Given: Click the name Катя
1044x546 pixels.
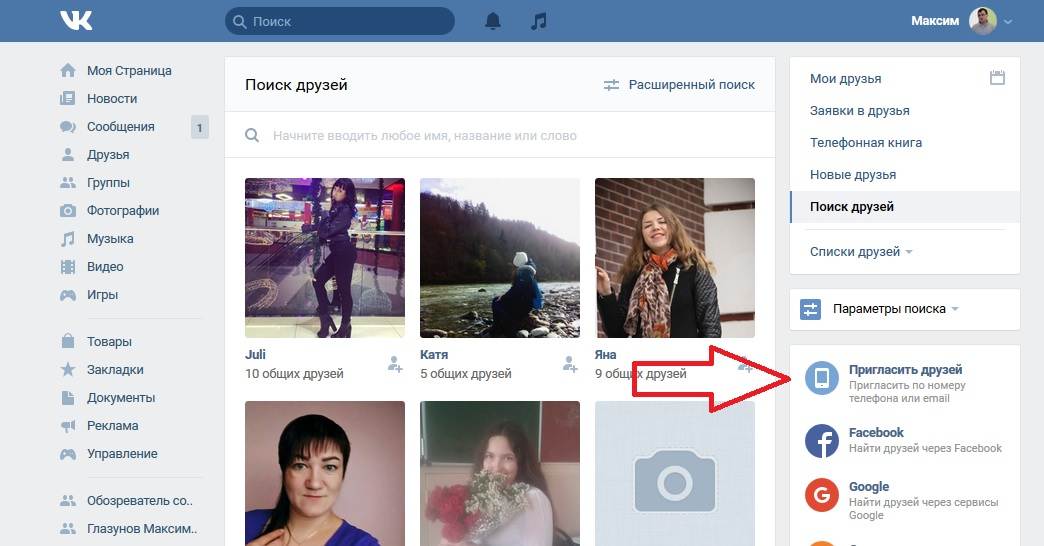Looking at the screenshot, I should click(x=434, y=354).
